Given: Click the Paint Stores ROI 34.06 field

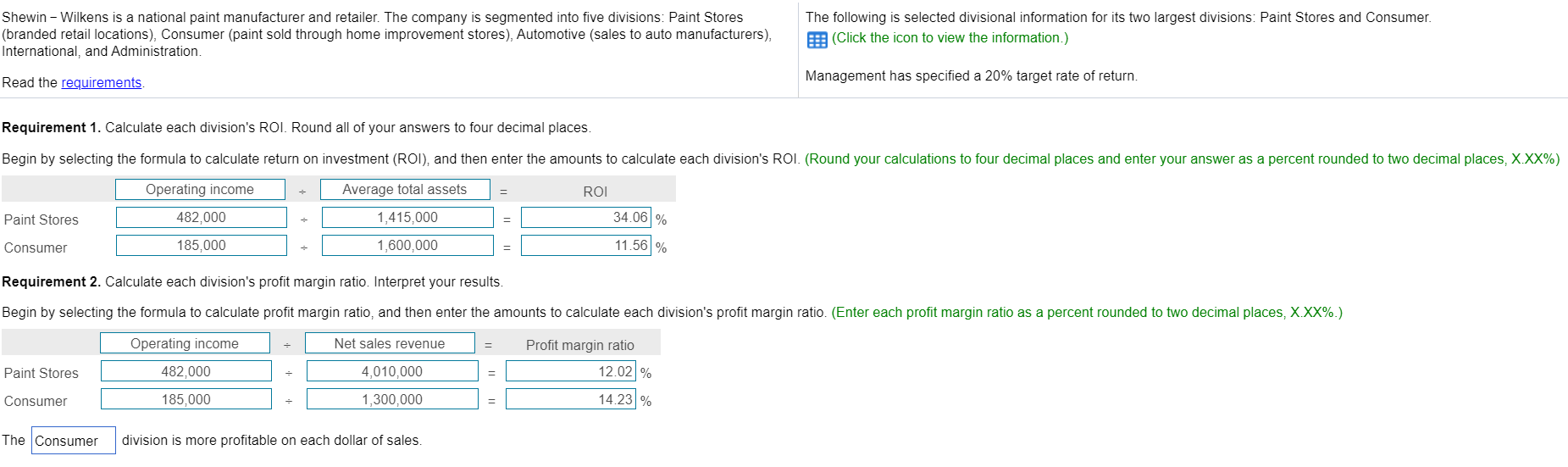Looking at the screenshot, I should 586,218.
